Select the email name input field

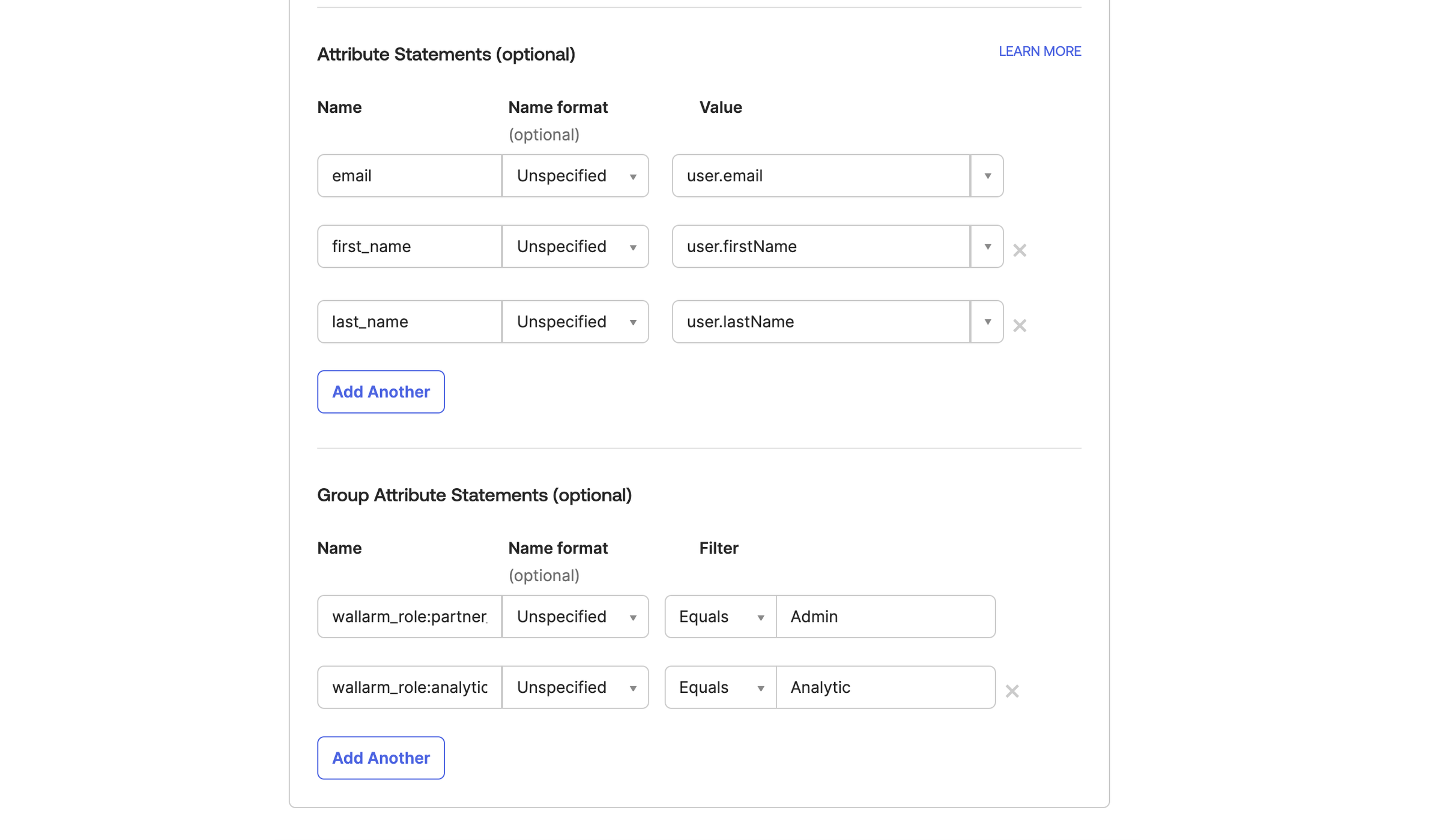408,175
